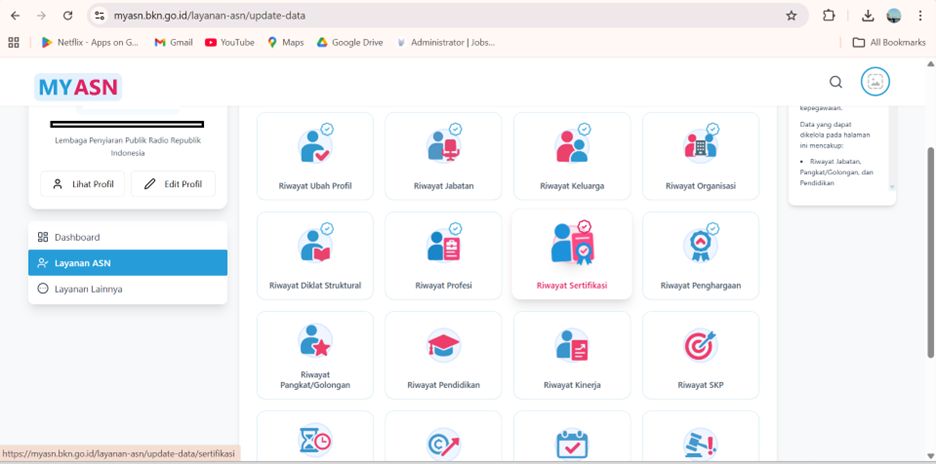Open the Riwayat Jabatan card
This screenshot has height=464, width=936.
444,156
